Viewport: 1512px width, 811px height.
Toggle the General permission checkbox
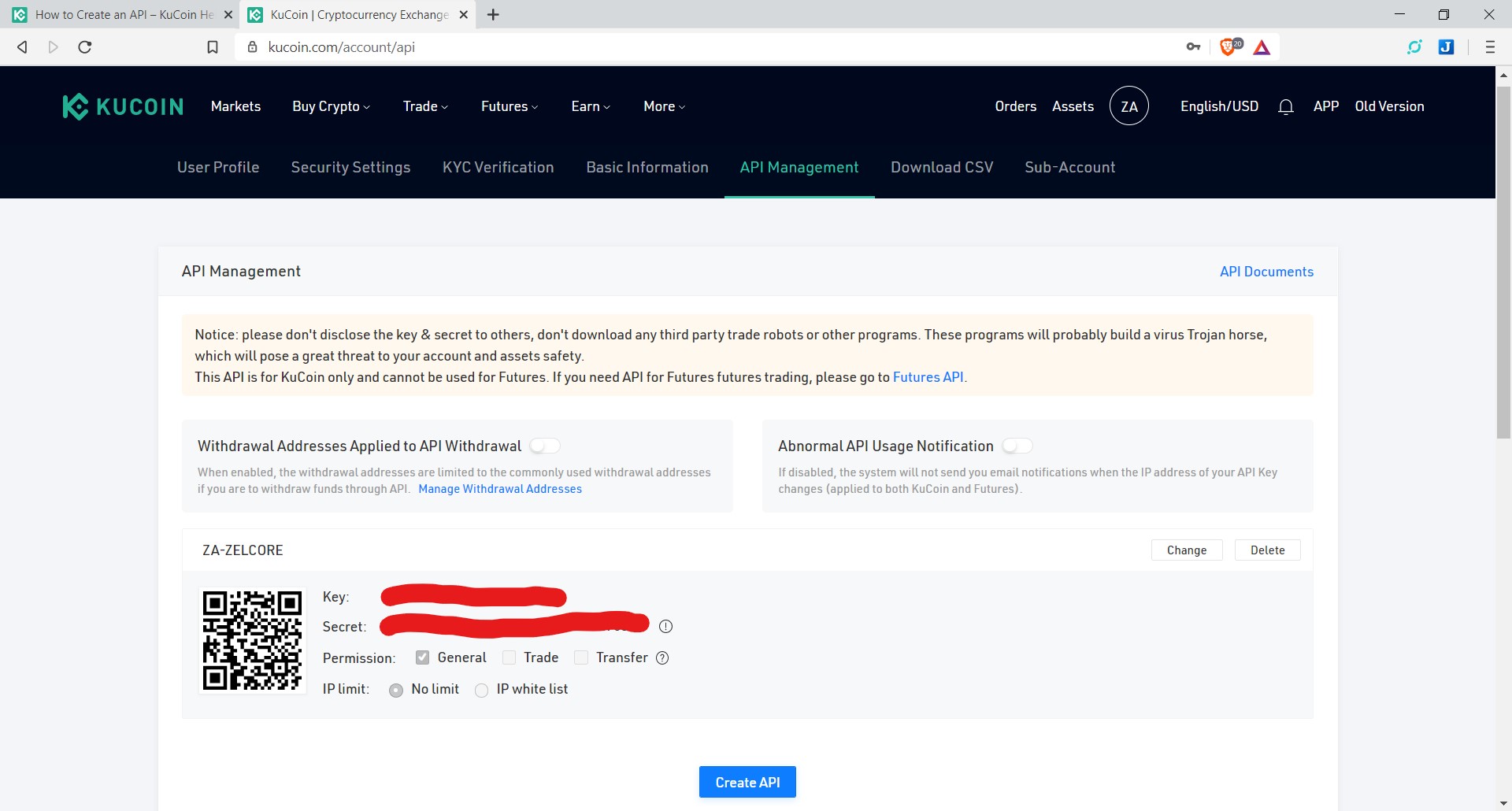423,657
